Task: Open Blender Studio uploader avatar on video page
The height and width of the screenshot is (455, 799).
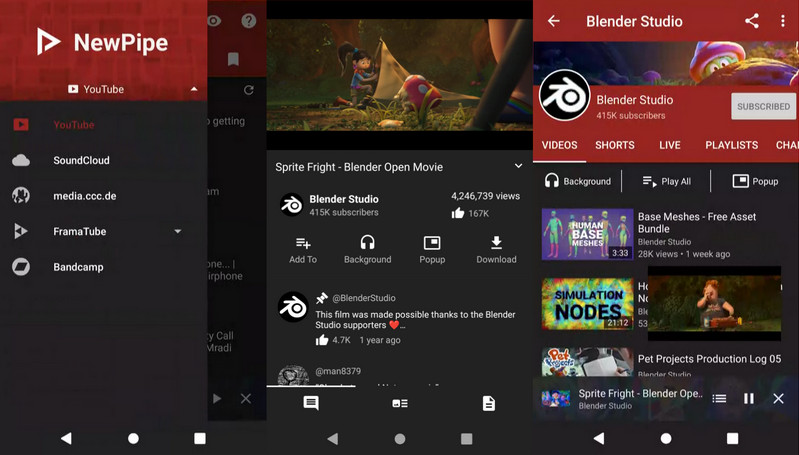Action: click(x=292, y=205)
